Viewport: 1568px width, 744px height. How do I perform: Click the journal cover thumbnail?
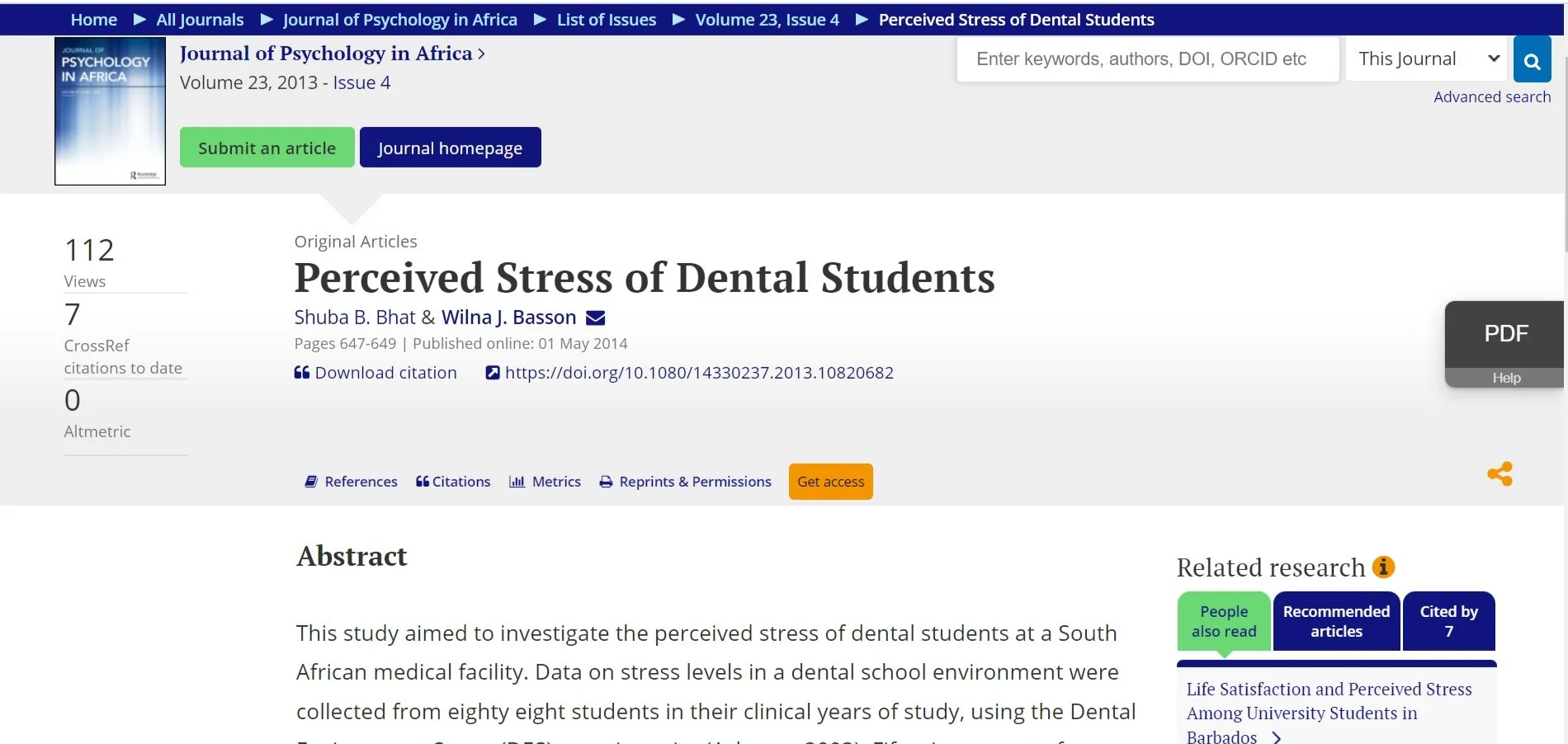[x=110, y=111]
